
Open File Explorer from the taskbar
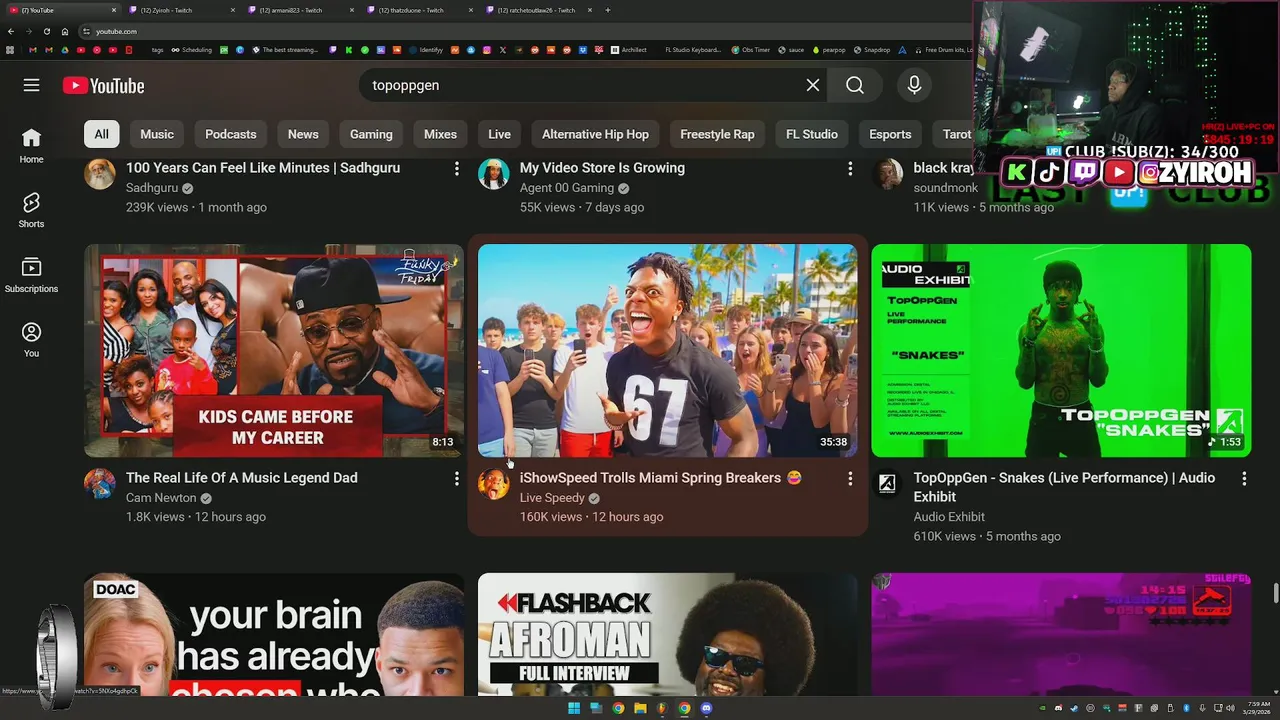(x=640, y=708)
